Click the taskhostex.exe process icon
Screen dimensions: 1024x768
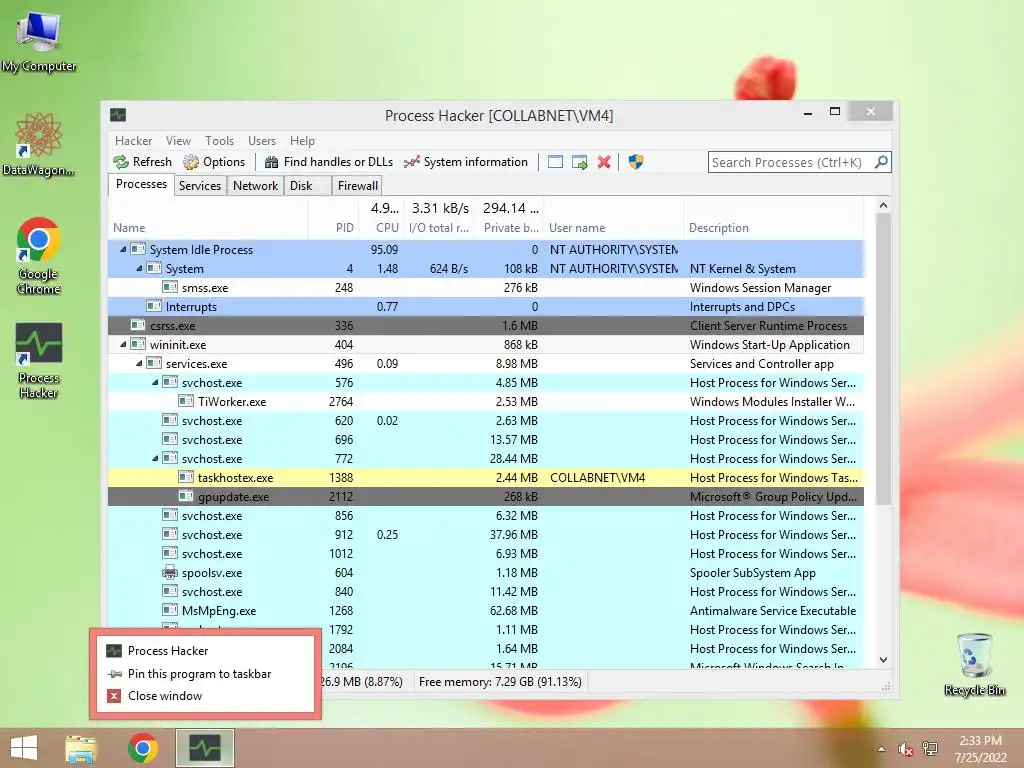coord(186,477)
